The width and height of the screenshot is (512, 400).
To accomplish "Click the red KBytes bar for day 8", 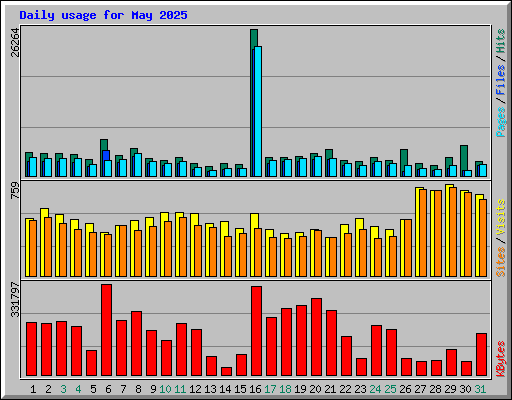I will pyautogui.click(x=137, y=343).
